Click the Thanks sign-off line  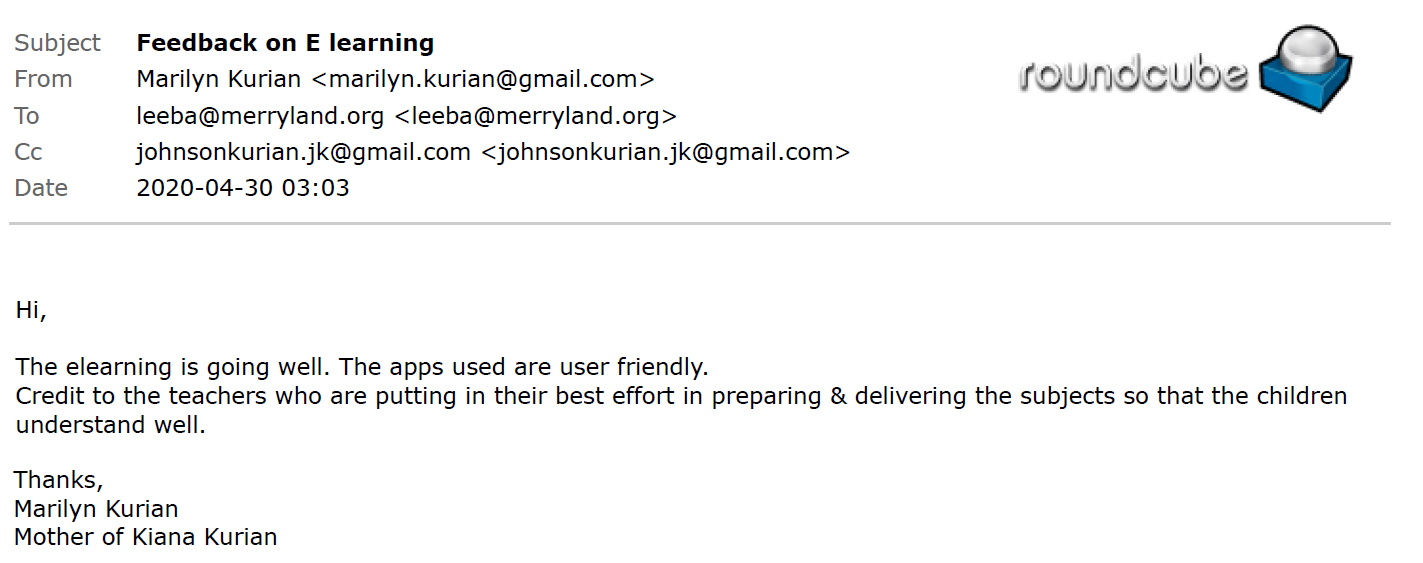click(59, 481)
